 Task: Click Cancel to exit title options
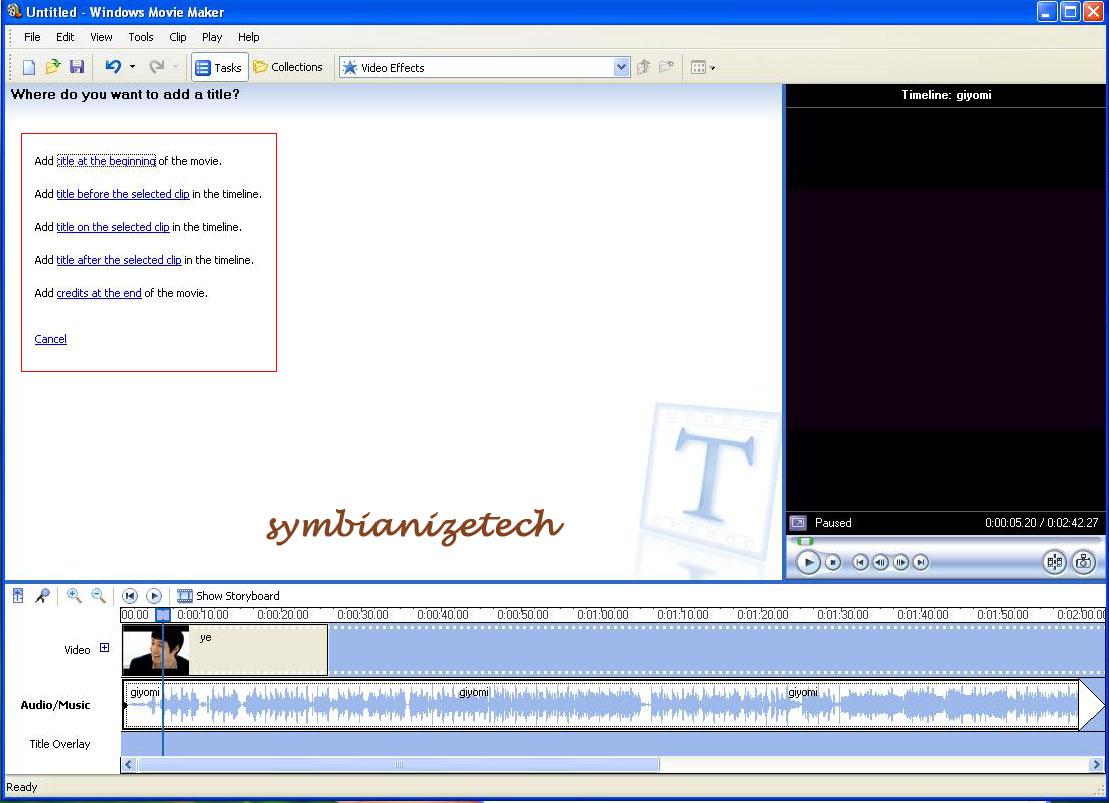click(x=50, y=339)
